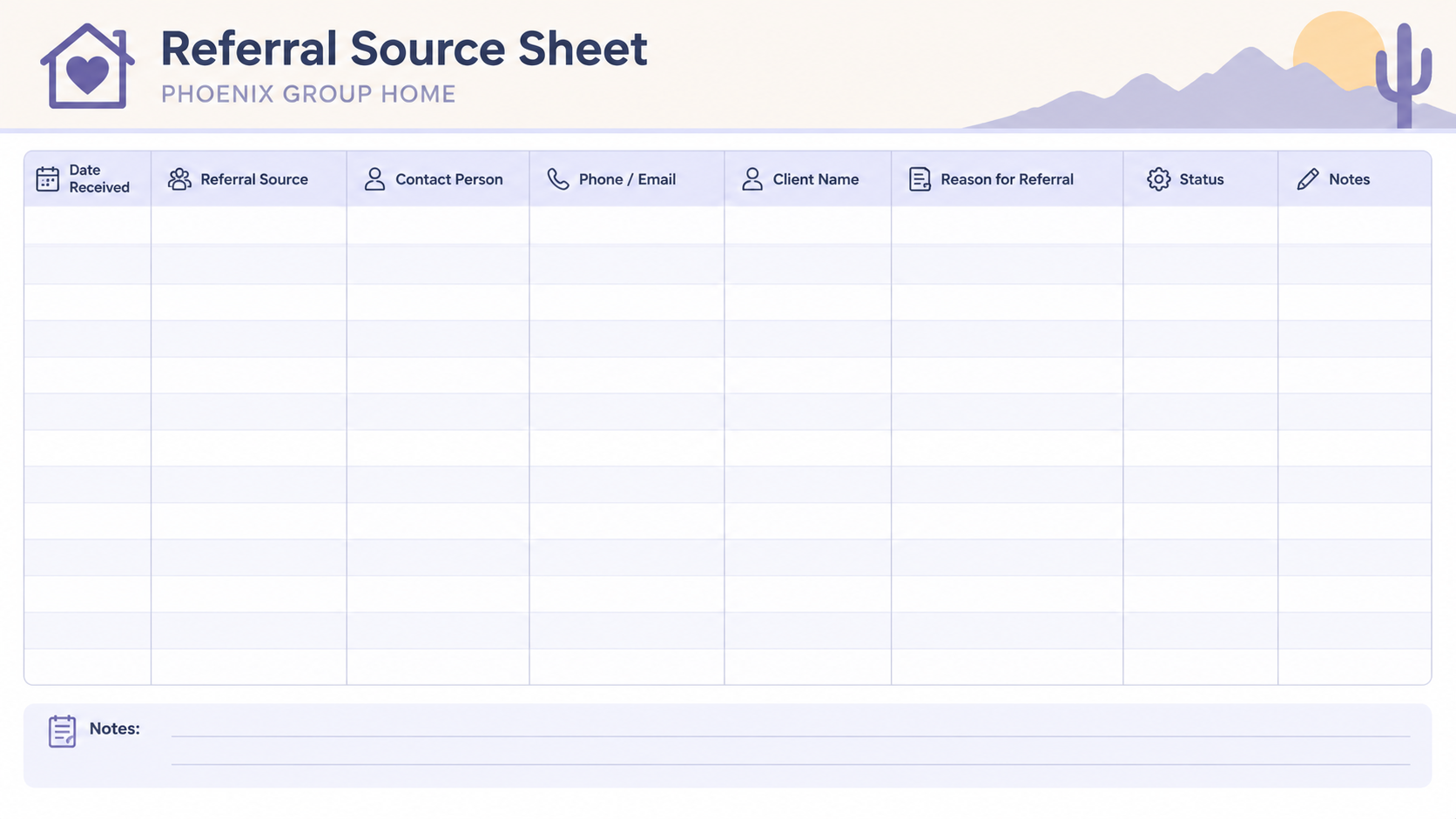The image size is (1456, 819).
Task: Select the Client Name column header text
Action: pos(816,179)
